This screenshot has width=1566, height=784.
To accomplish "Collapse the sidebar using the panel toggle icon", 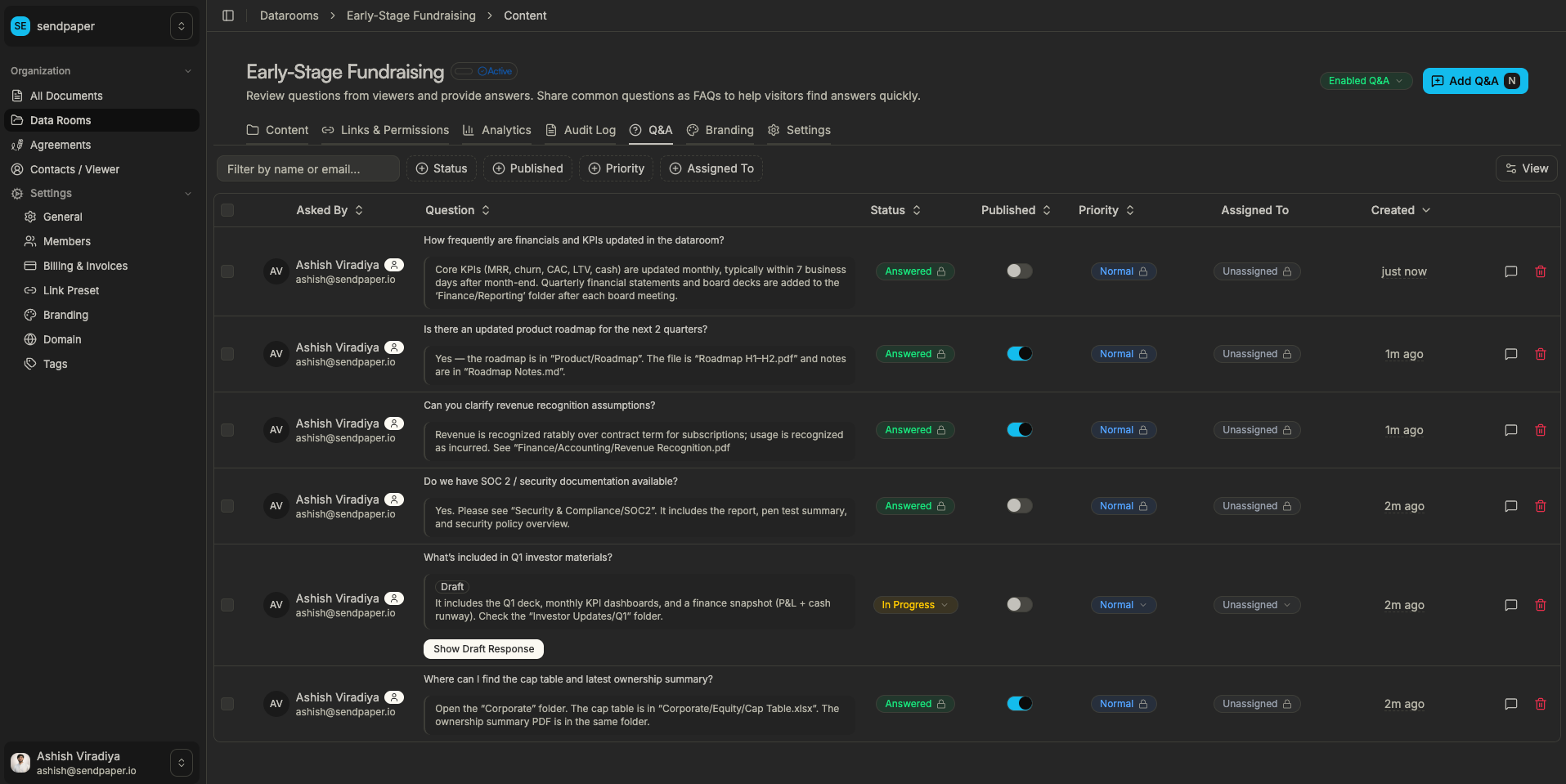I will click(228, 15).
